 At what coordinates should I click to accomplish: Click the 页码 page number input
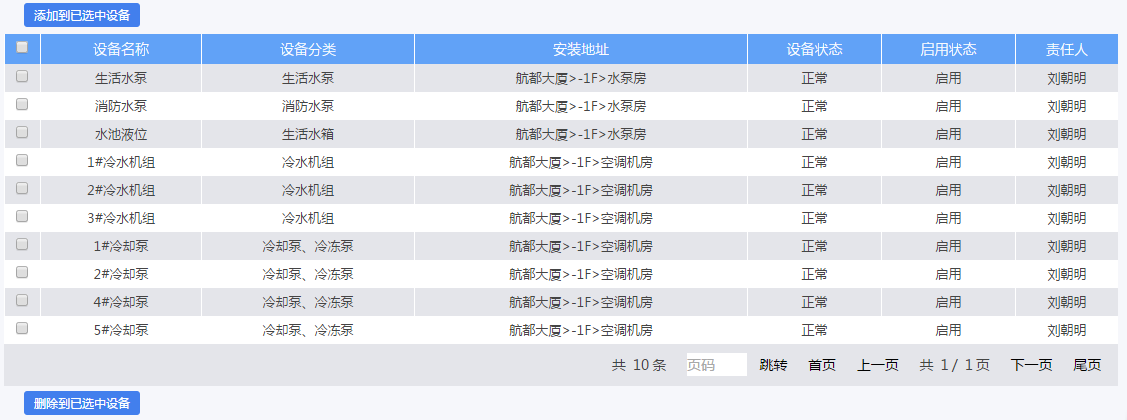tap(716, 365)
